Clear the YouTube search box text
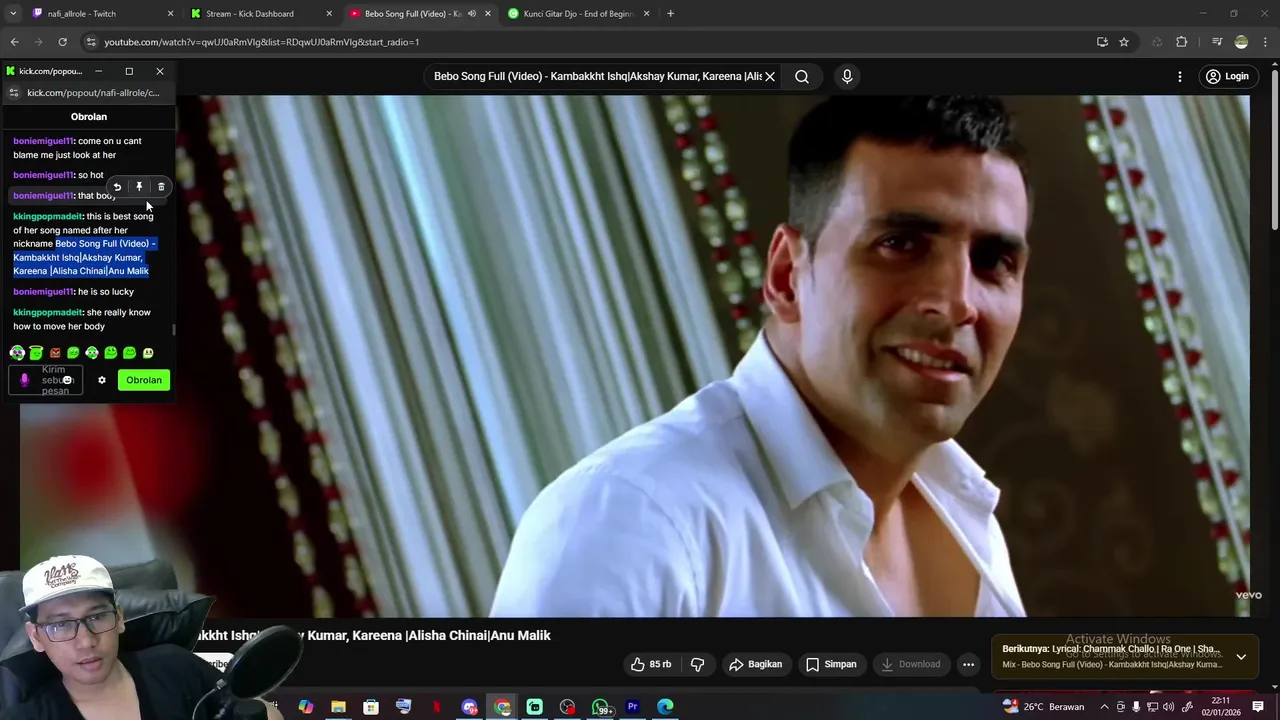This screenshot has width=1280, height=720. point(770,76)
